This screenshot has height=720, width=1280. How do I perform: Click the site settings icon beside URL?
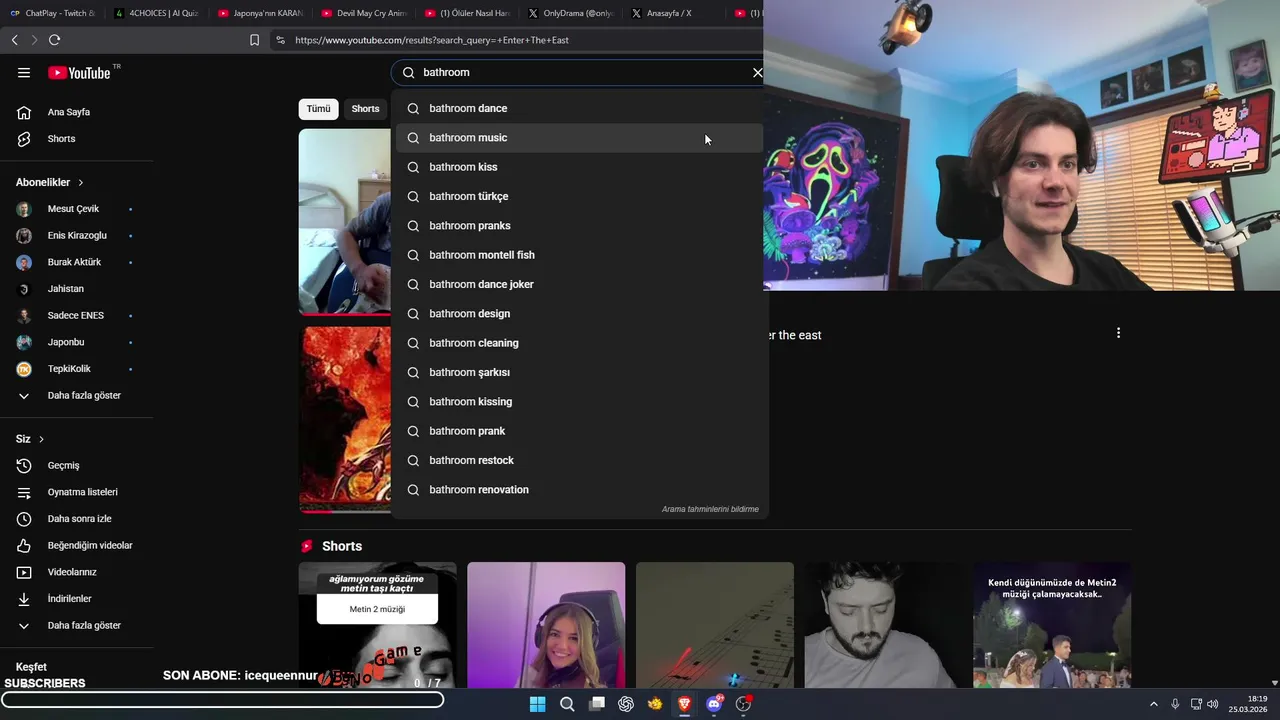tap(280, 40)
